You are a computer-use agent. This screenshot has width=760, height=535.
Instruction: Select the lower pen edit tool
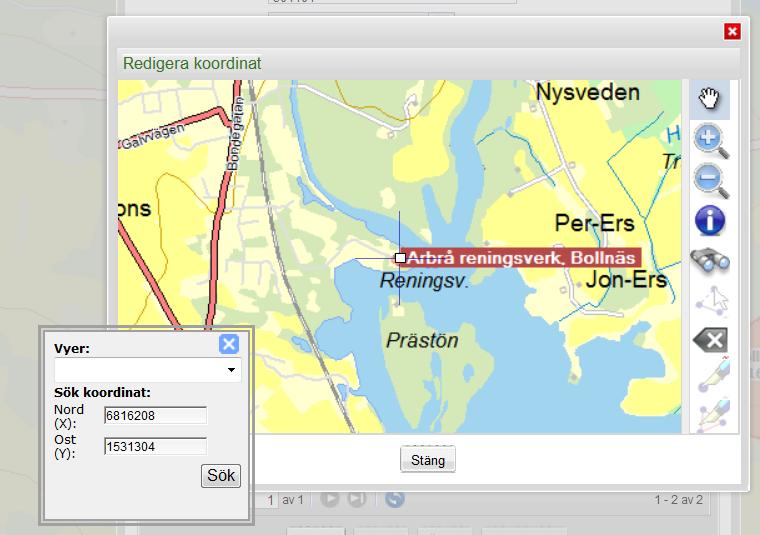(712, 414)
